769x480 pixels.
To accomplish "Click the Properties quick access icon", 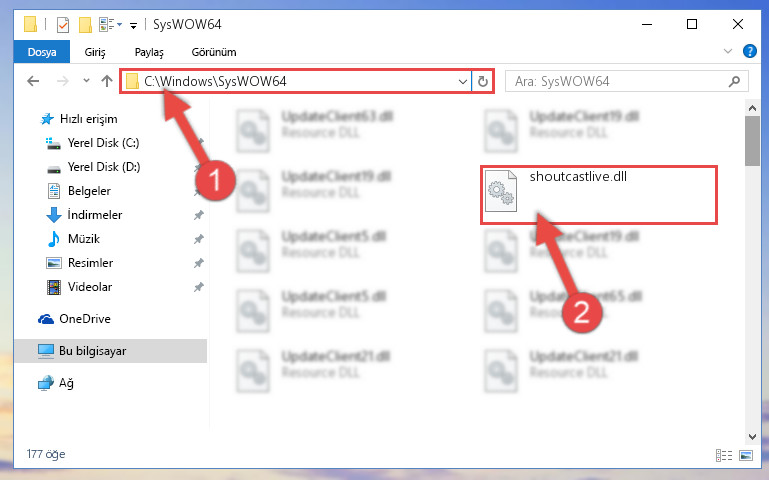I will point(63,25).
